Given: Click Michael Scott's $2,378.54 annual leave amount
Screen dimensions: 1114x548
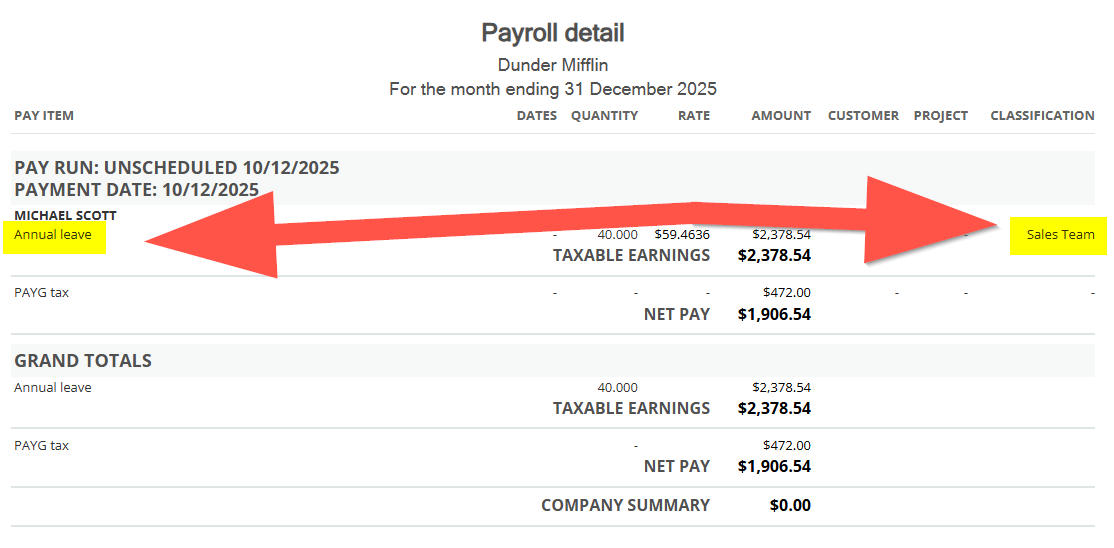Looking at the screenshot, I should coord(782,234).
